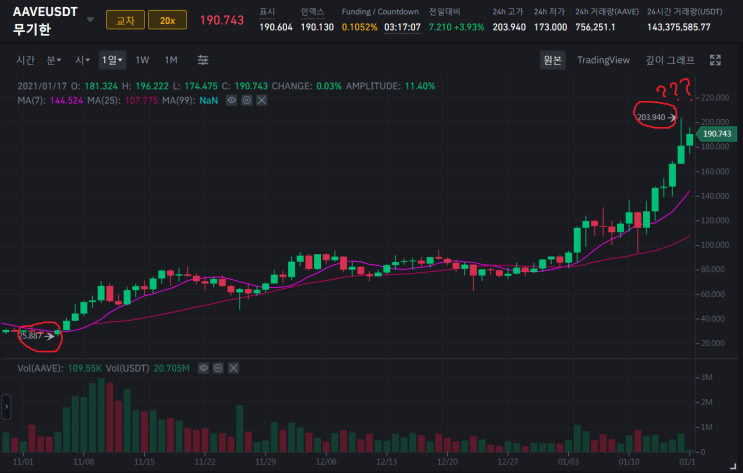Screen dimensions: 743x473
Task: Toggle fullscreen chart mode icon
Action: point(715,60)
